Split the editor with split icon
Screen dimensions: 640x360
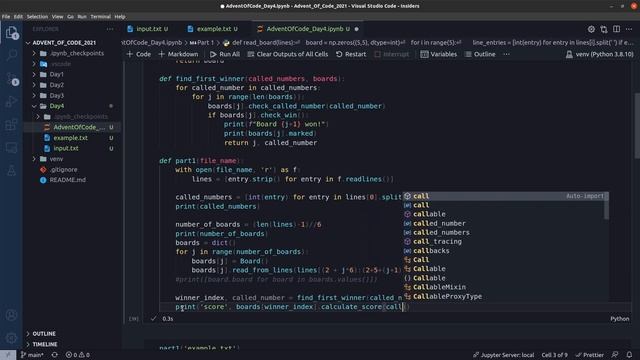coord(616,29)
